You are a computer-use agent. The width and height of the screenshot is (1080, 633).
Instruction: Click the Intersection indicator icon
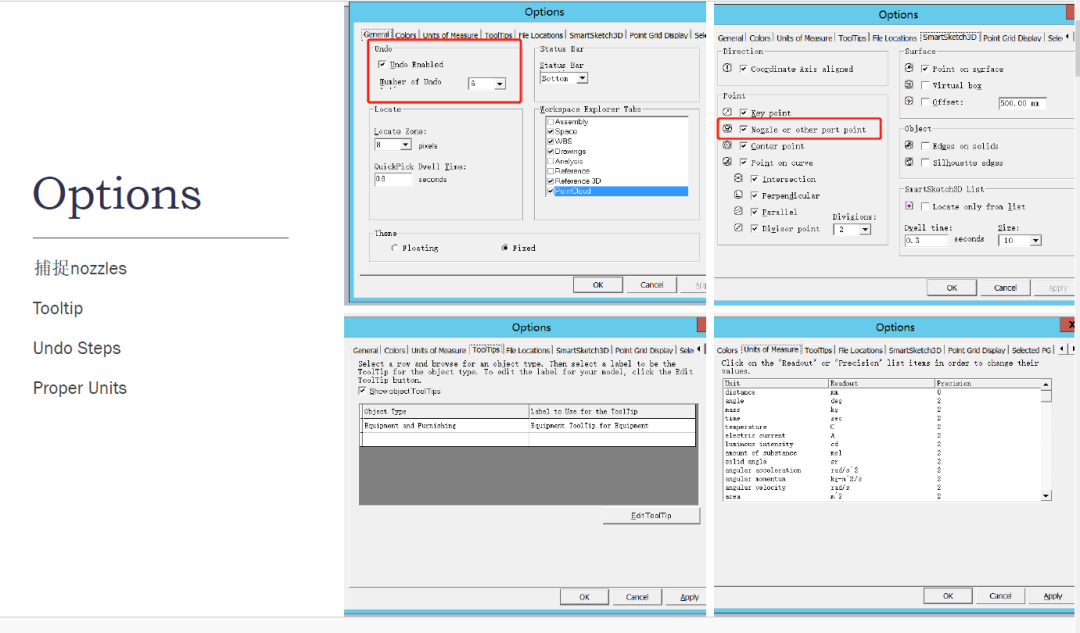coord(738,178)
